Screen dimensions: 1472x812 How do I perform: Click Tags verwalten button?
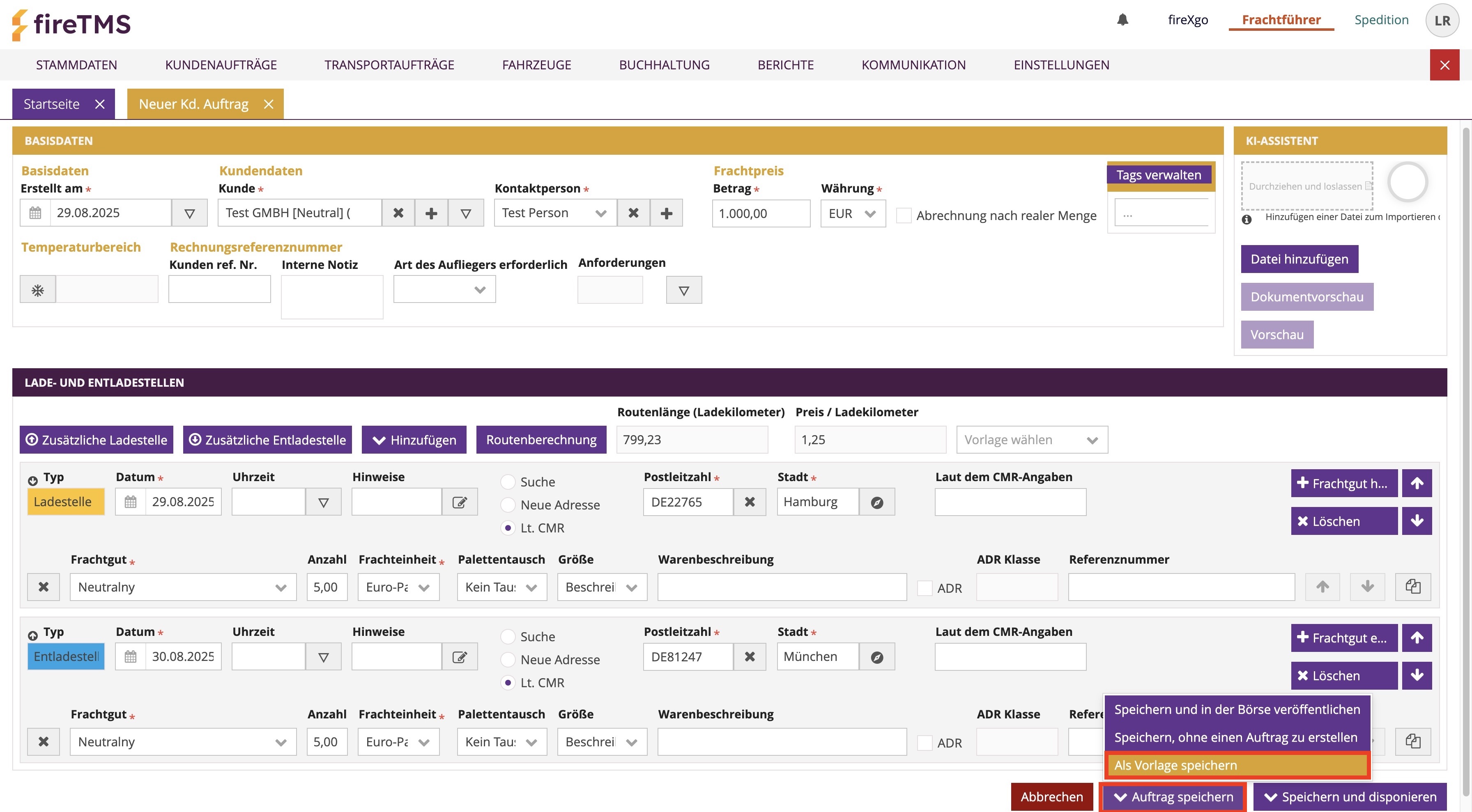coord(1159,175)
